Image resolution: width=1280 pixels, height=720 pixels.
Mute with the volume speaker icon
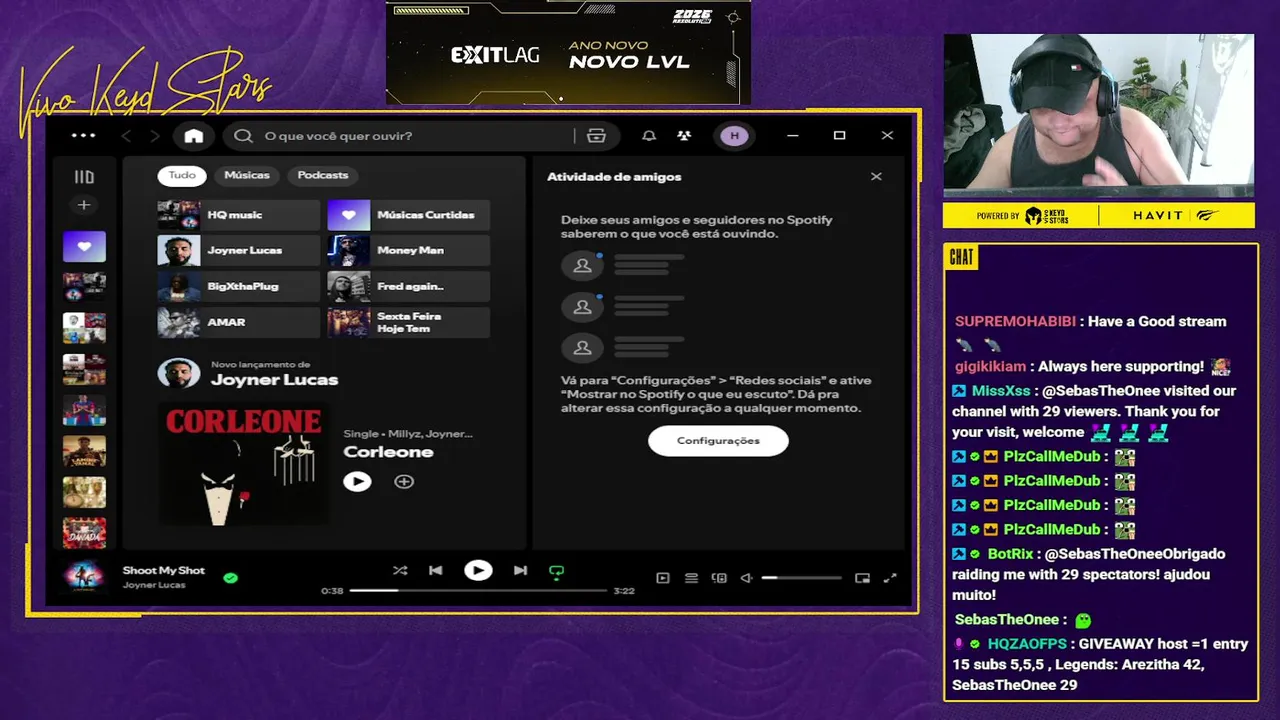(x=746, y=578)
